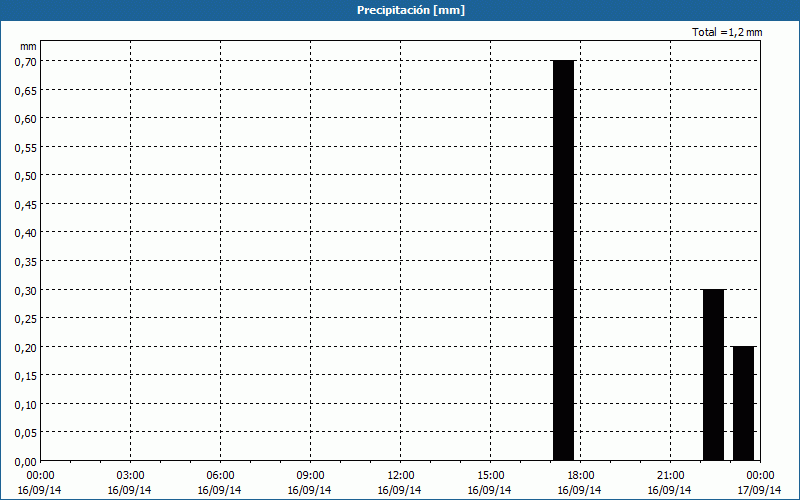Click the 00:00 16/09/14 time label

click(x=40, y=482)
